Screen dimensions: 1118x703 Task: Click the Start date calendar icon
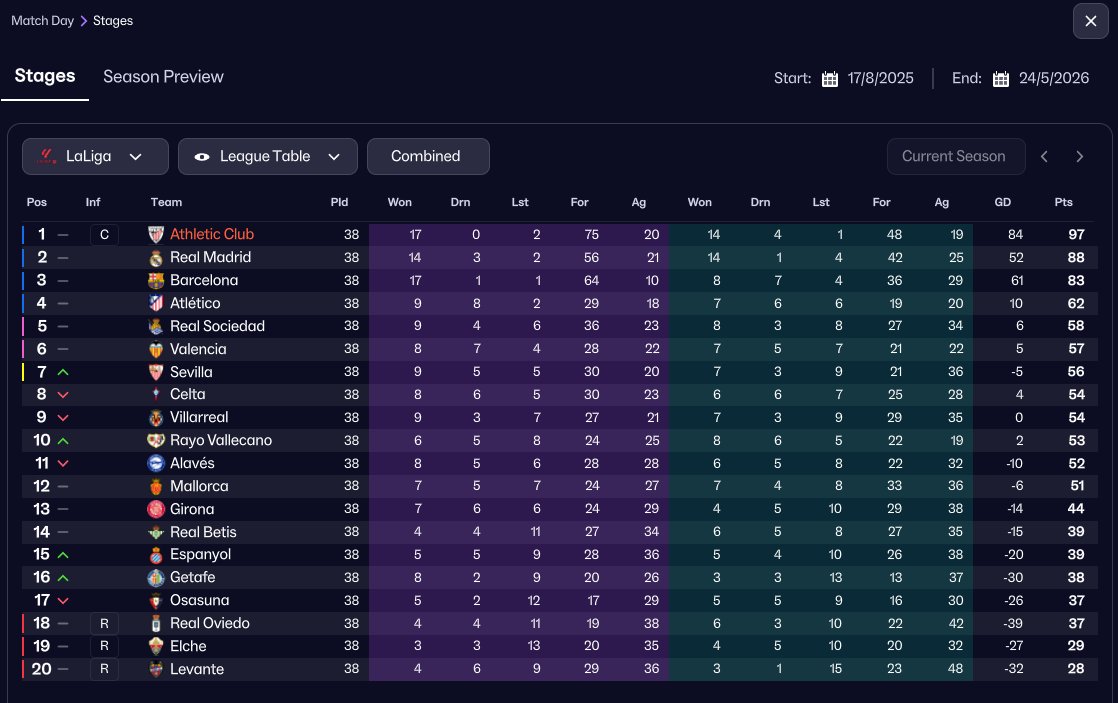coord(829,79)
